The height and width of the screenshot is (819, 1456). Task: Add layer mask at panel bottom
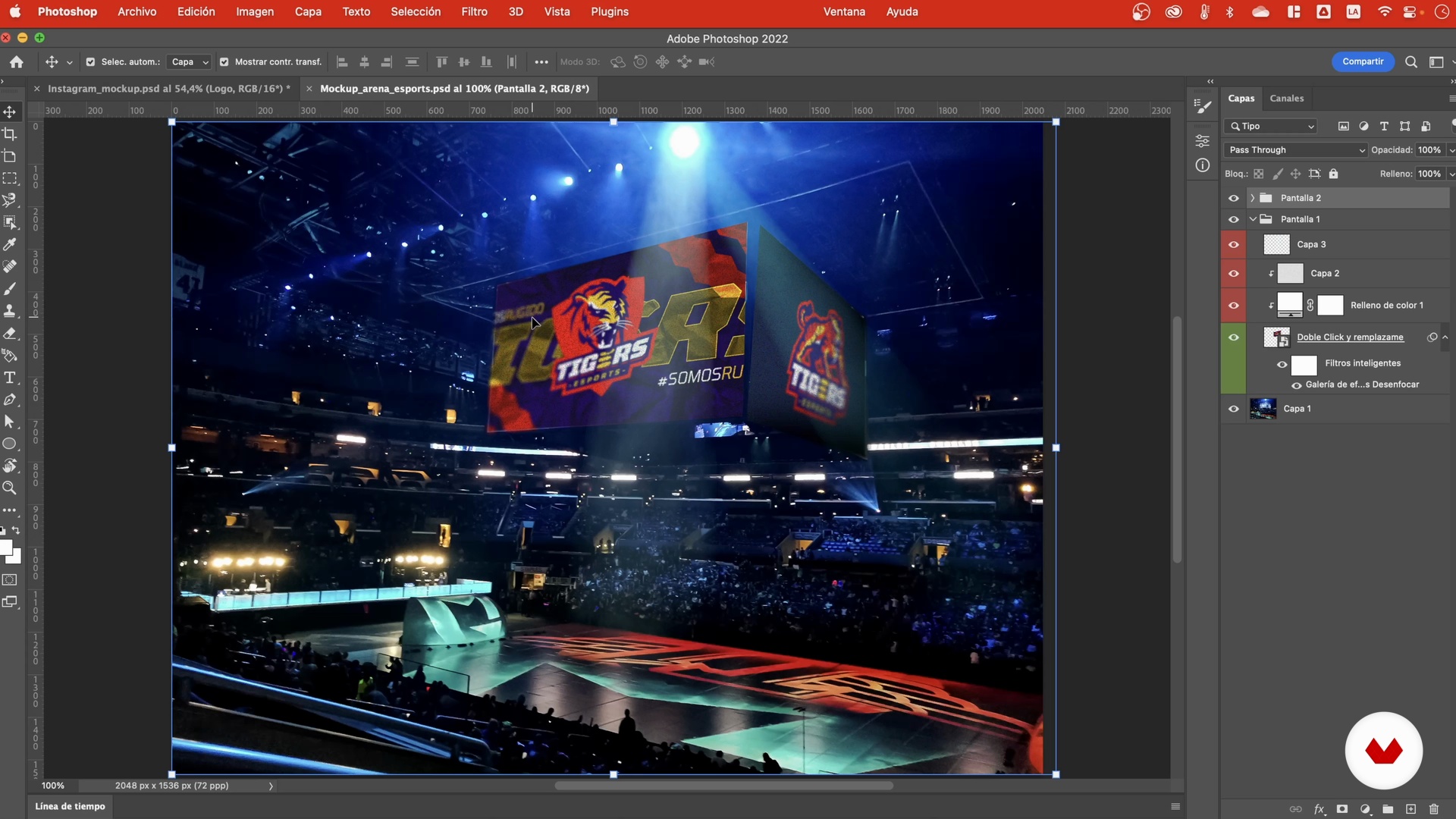pyautogui.click(x=1342, y=809)
